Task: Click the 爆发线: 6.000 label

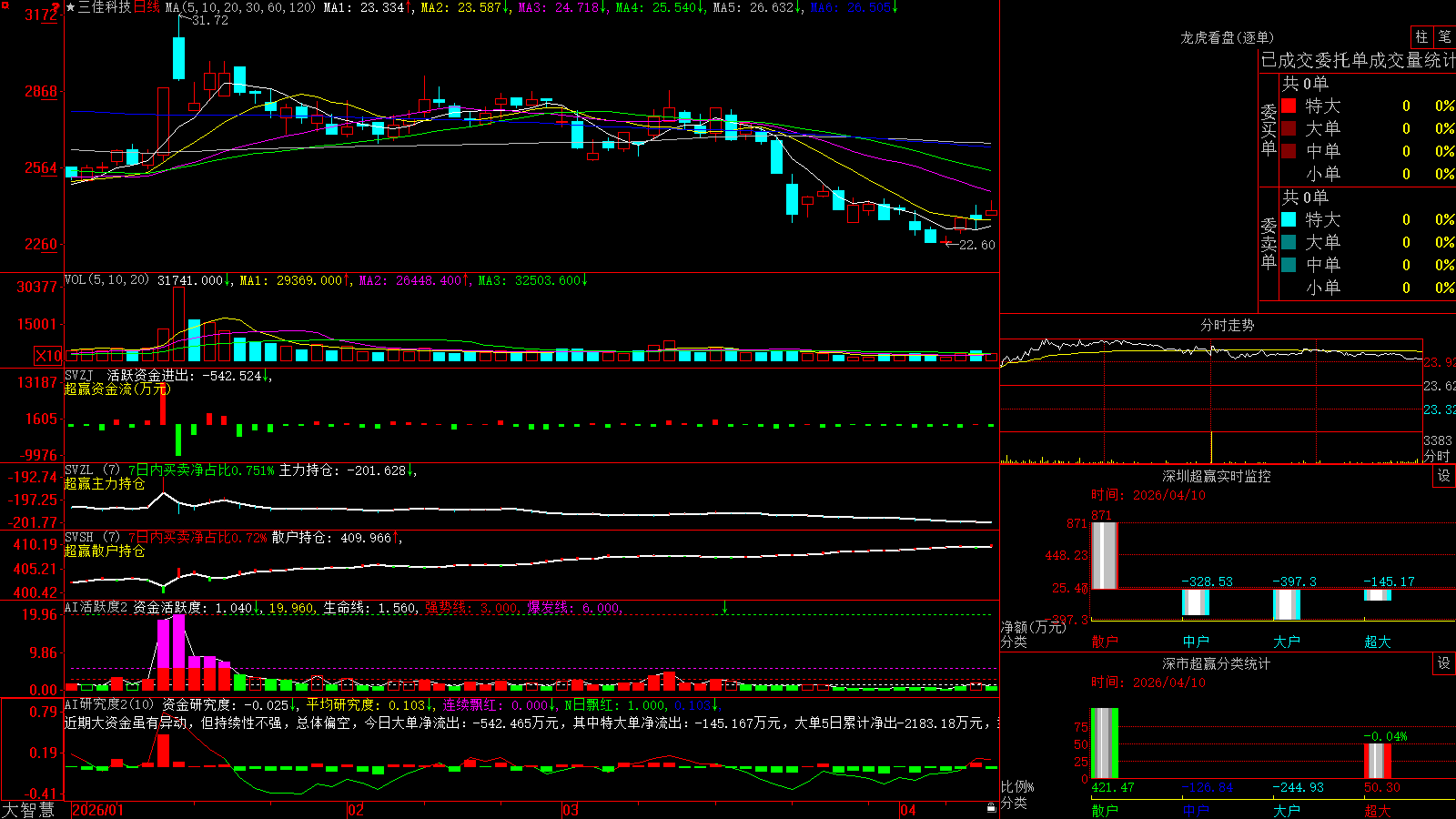Action: 573,608
